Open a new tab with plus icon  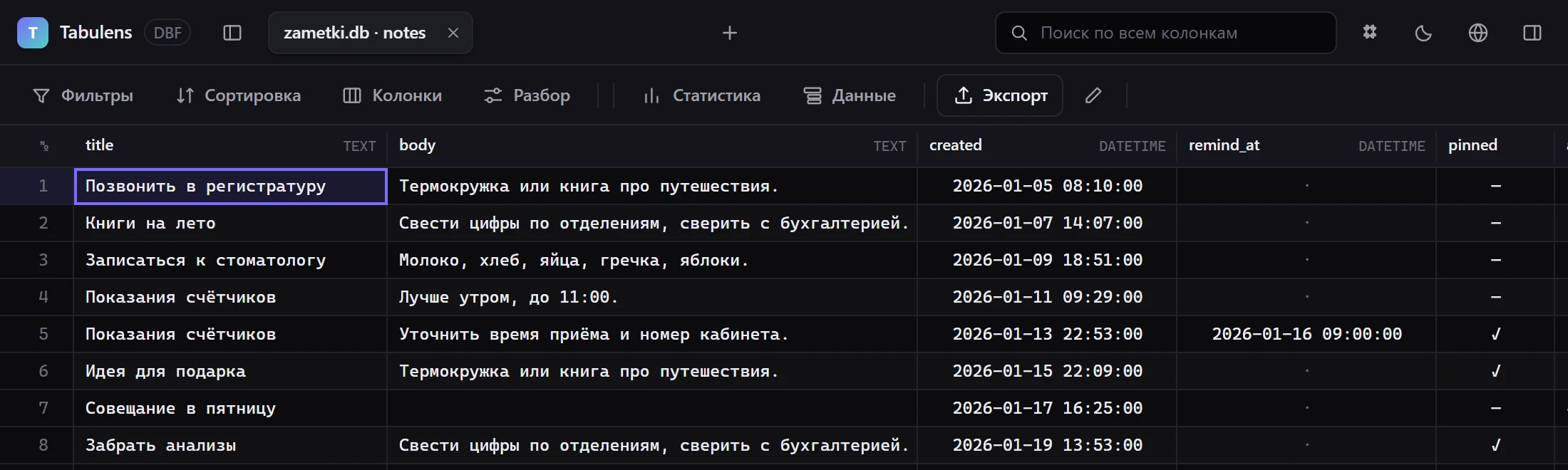(x=729, y=33)
